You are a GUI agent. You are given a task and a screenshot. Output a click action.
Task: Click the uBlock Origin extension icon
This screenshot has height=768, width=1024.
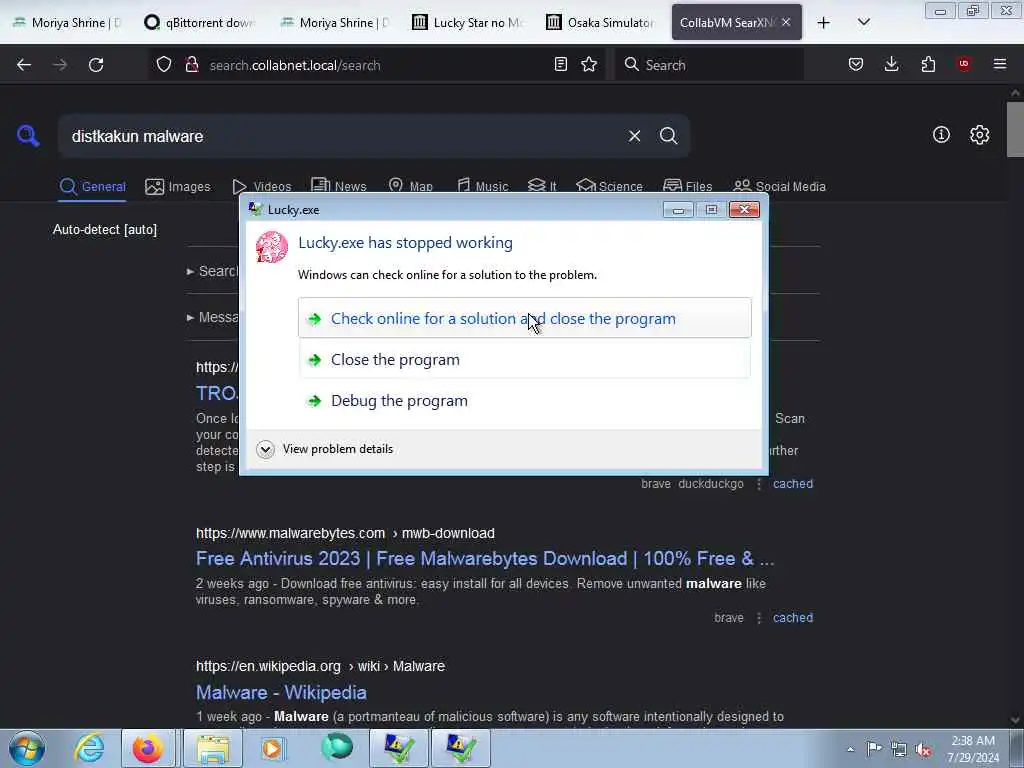tap(964, 64)
